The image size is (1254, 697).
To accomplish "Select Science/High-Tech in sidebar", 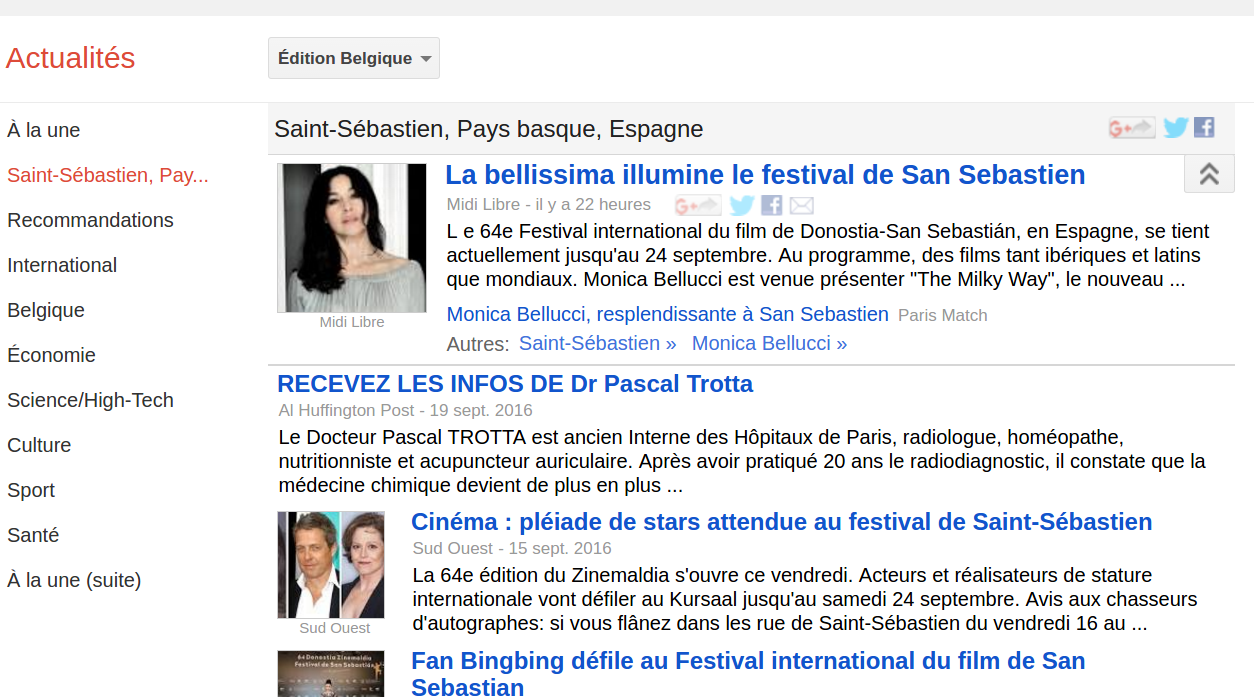I will [x=90, y=400].
